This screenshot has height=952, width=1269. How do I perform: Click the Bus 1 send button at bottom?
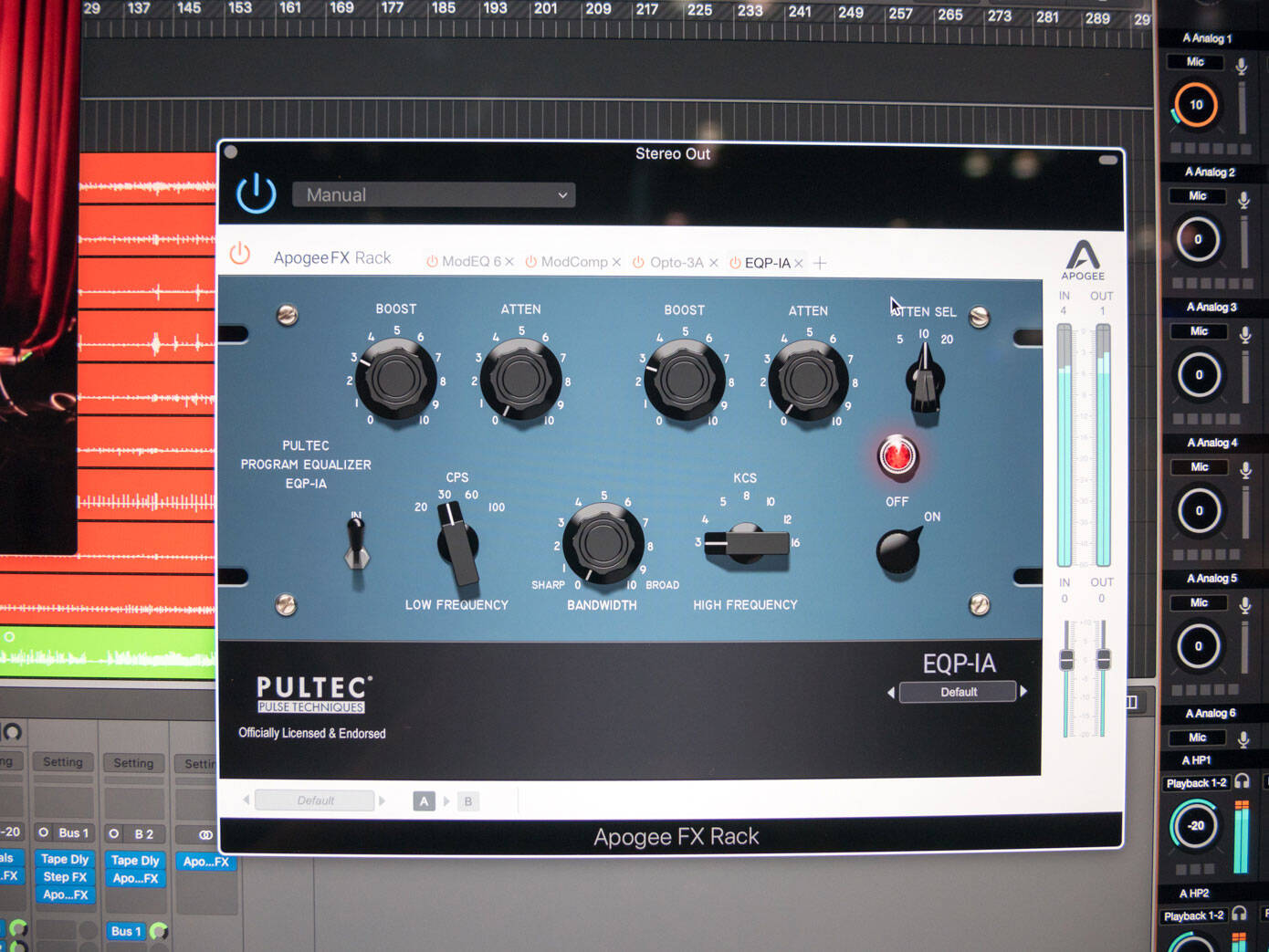(x=126, y=931)
